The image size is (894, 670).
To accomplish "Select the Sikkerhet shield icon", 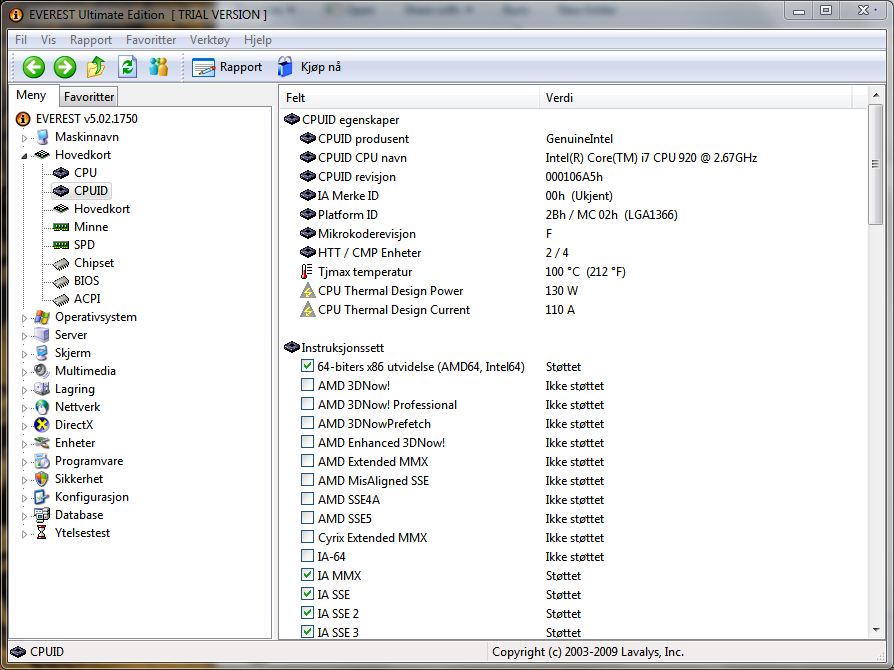I will pos(42,479).
